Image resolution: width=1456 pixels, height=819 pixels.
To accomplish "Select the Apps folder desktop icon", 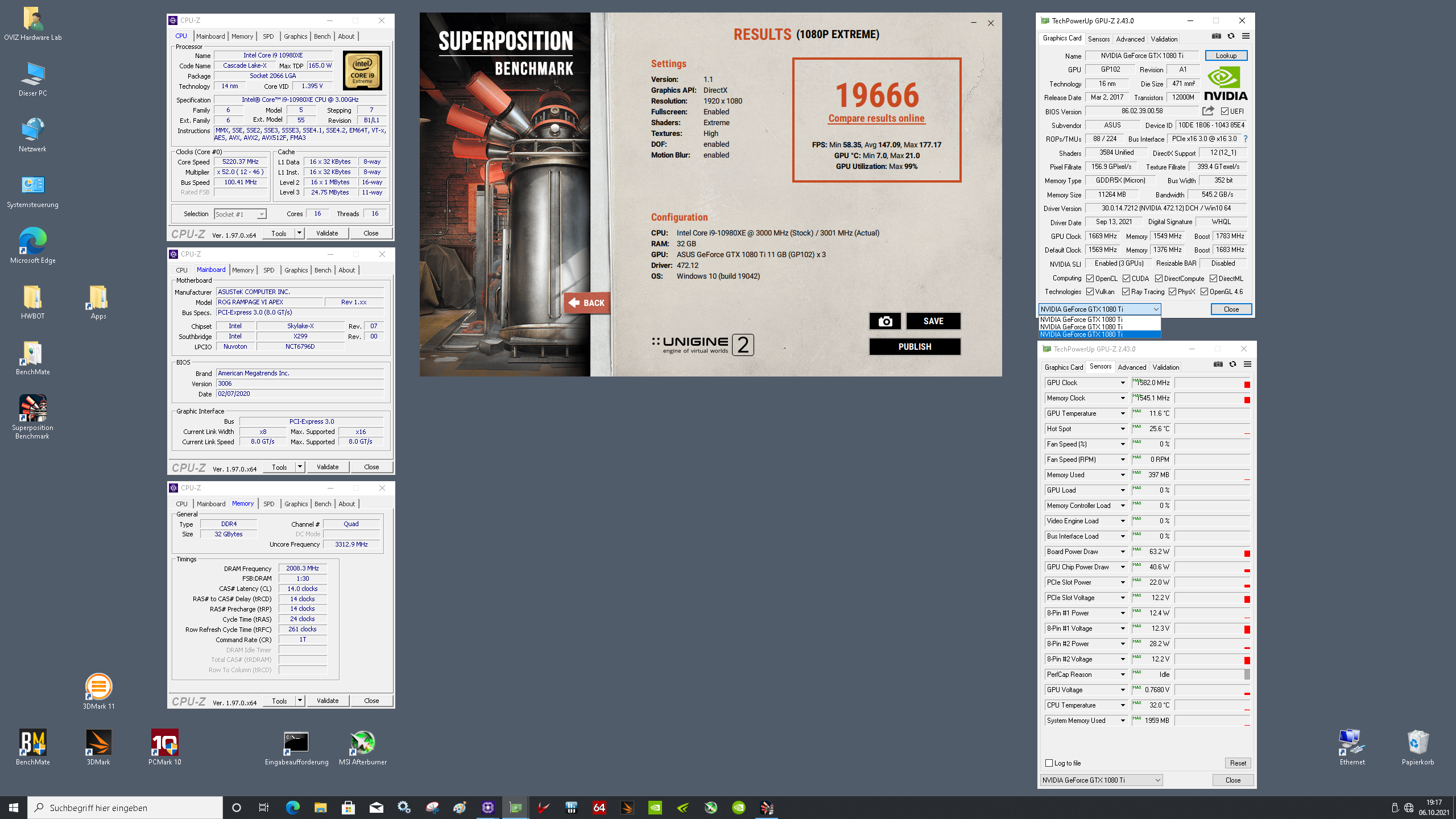I will coord(98,303).
